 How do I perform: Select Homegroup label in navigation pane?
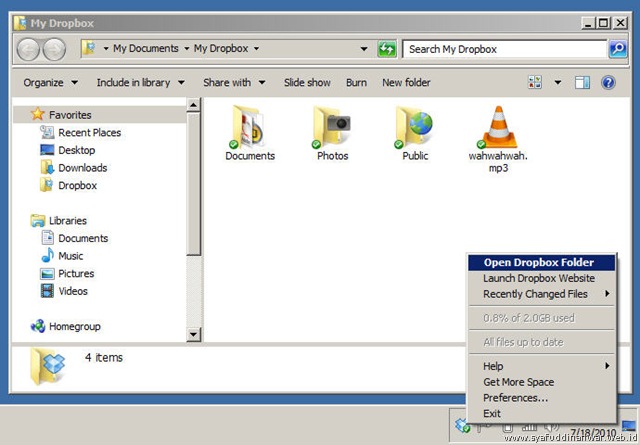(x=75, y=327)
